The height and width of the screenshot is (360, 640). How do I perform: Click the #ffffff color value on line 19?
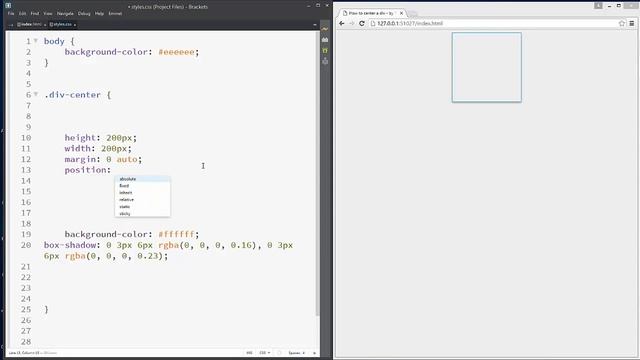coord(176,234)
